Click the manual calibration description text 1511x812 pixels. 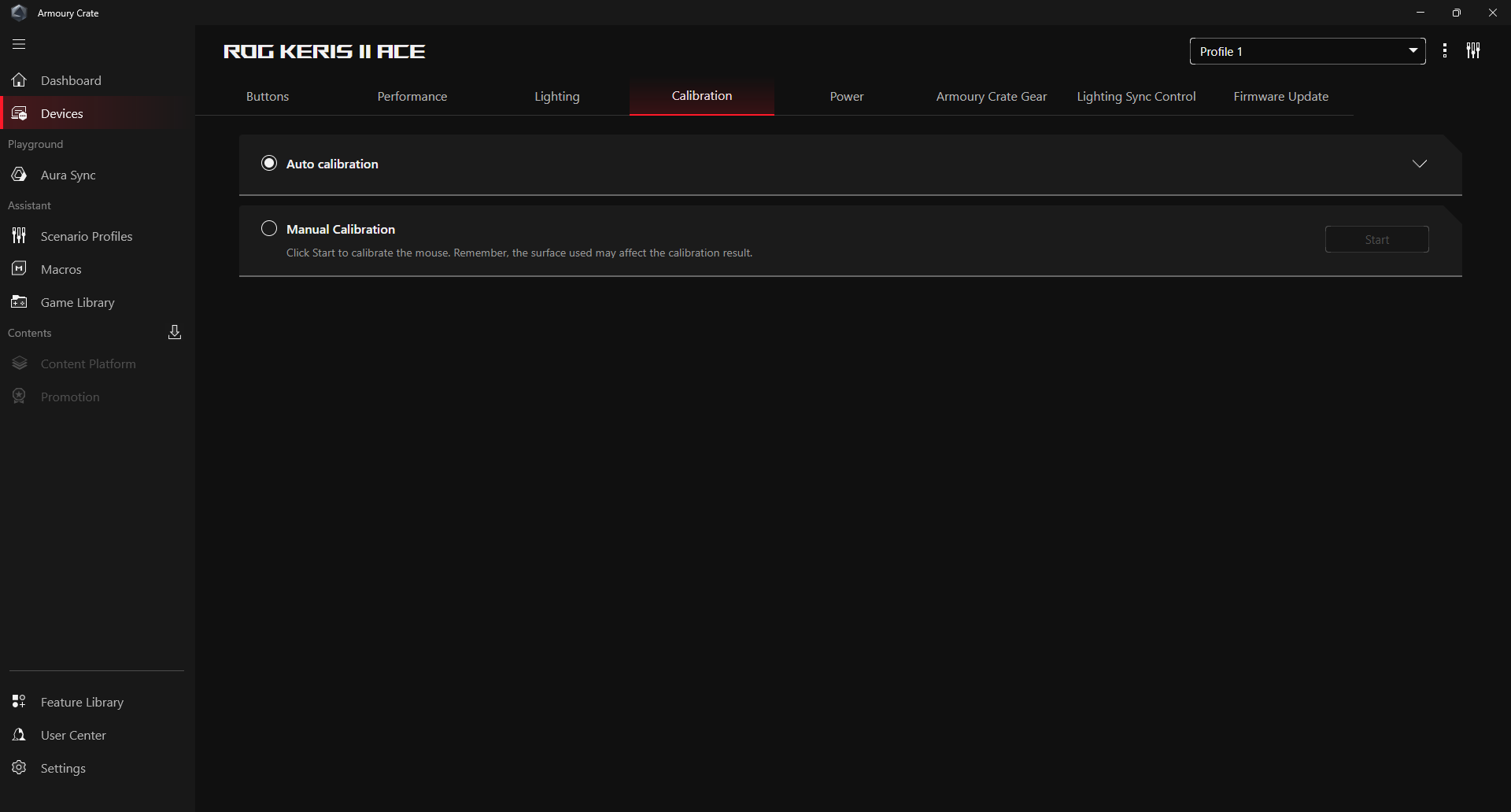click(519, 253)
